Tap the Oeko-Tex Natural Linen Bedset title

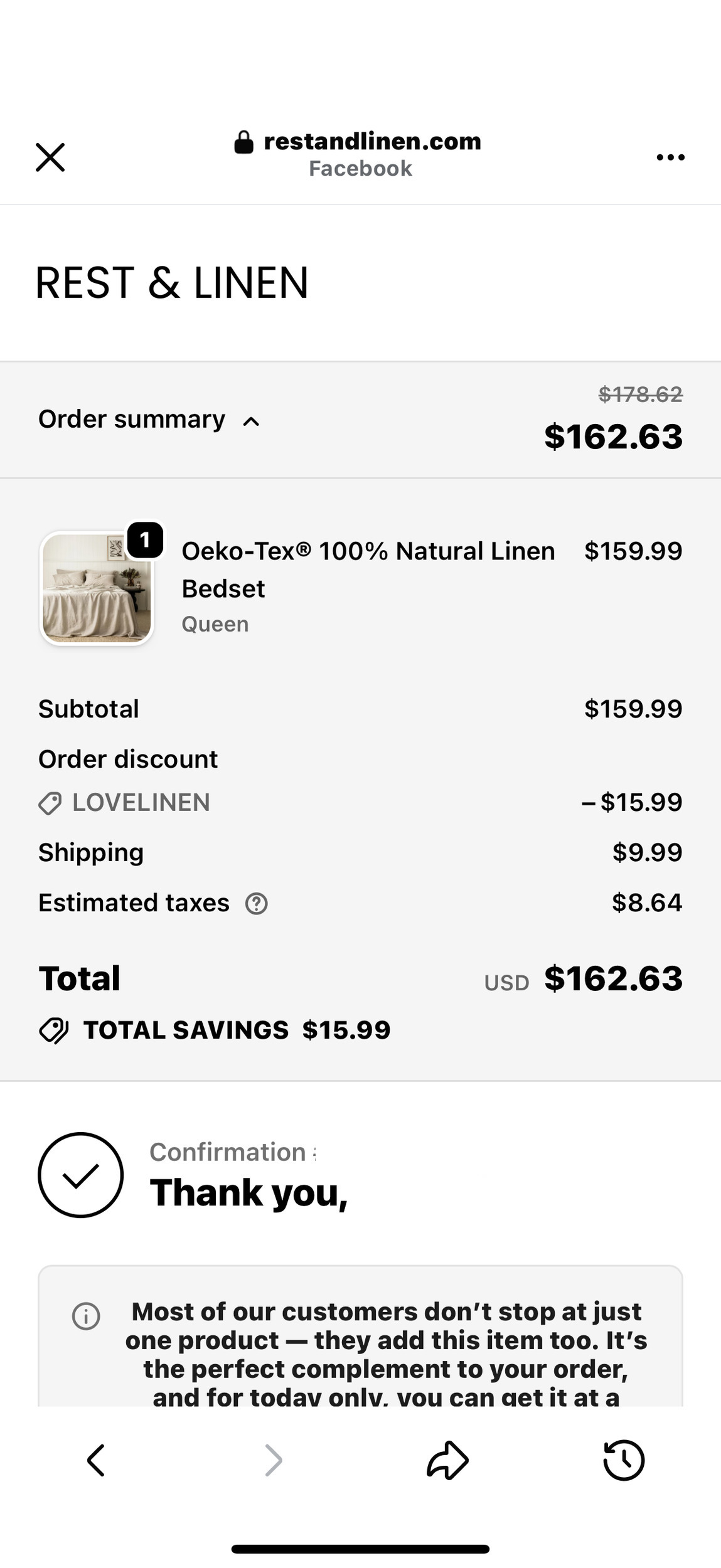pyautogui.click(x=368, y=569)
